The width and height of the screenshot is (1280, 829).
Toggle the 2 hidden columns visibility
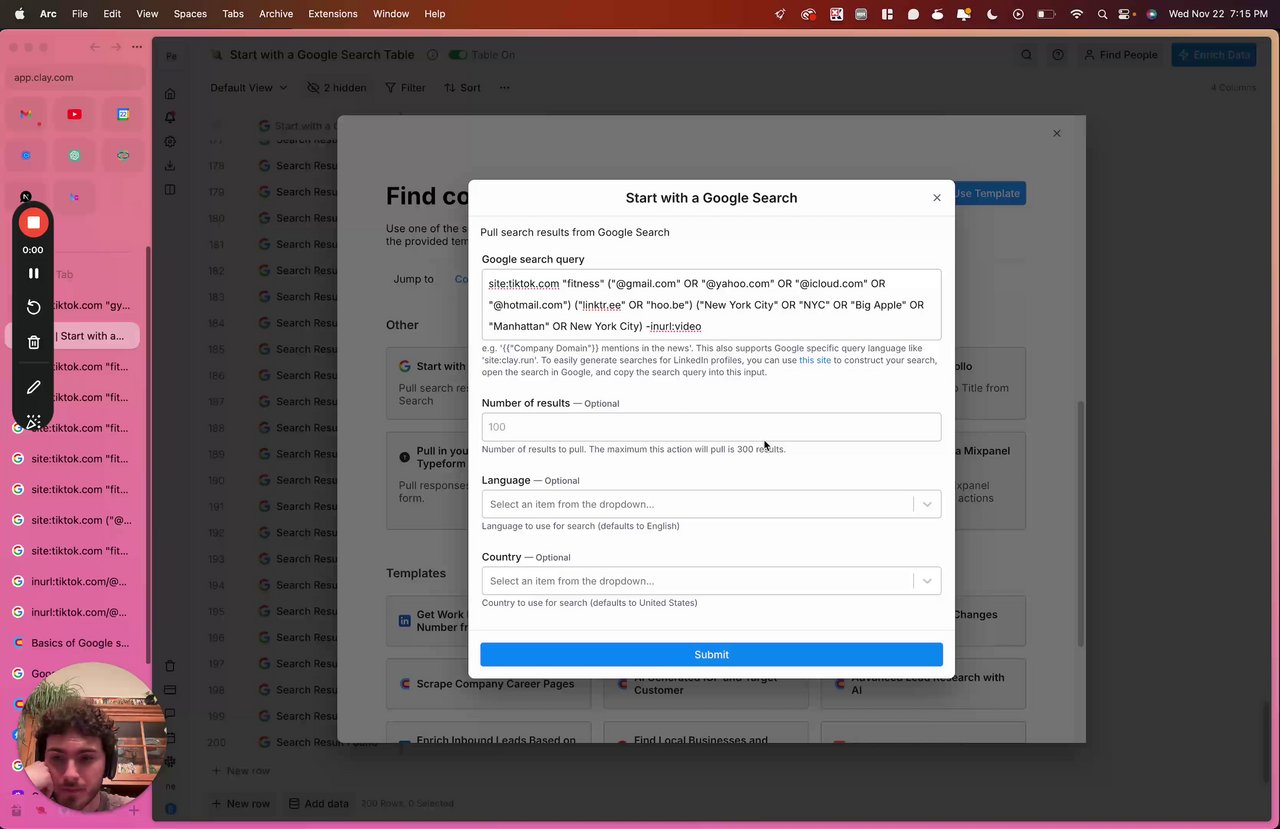[336, 88]
